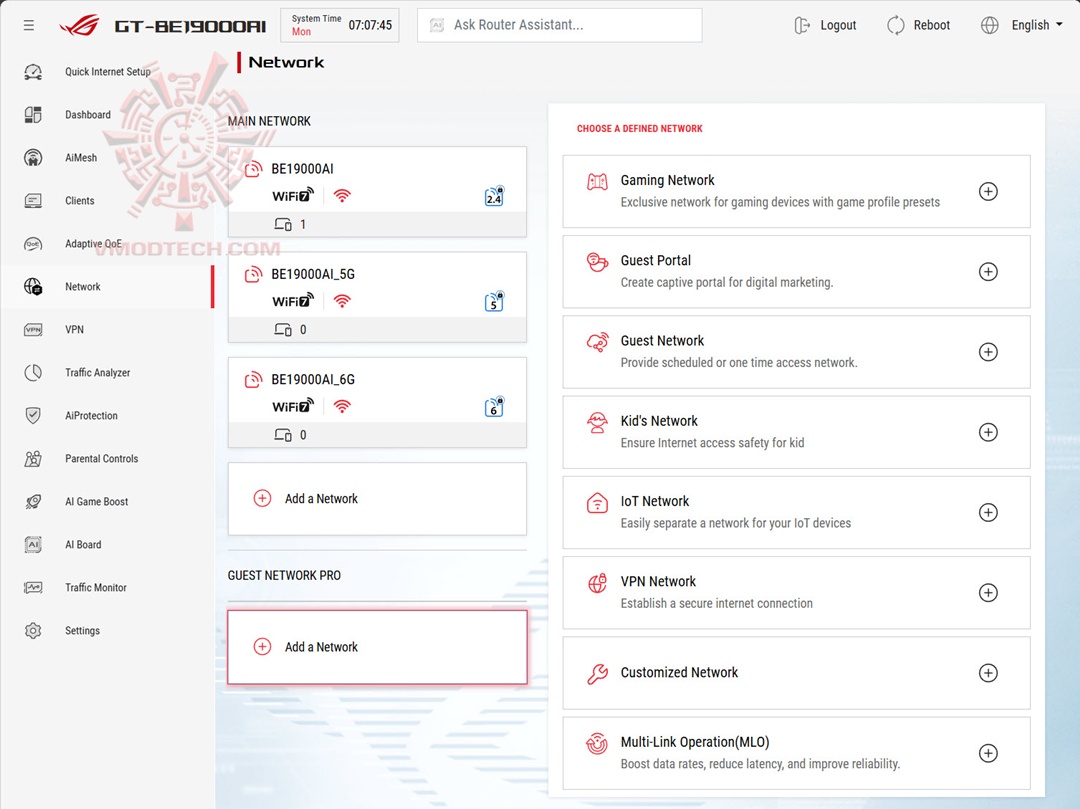Click the AI Board icon
This screenshot has width=1080, height=809.
32,545
